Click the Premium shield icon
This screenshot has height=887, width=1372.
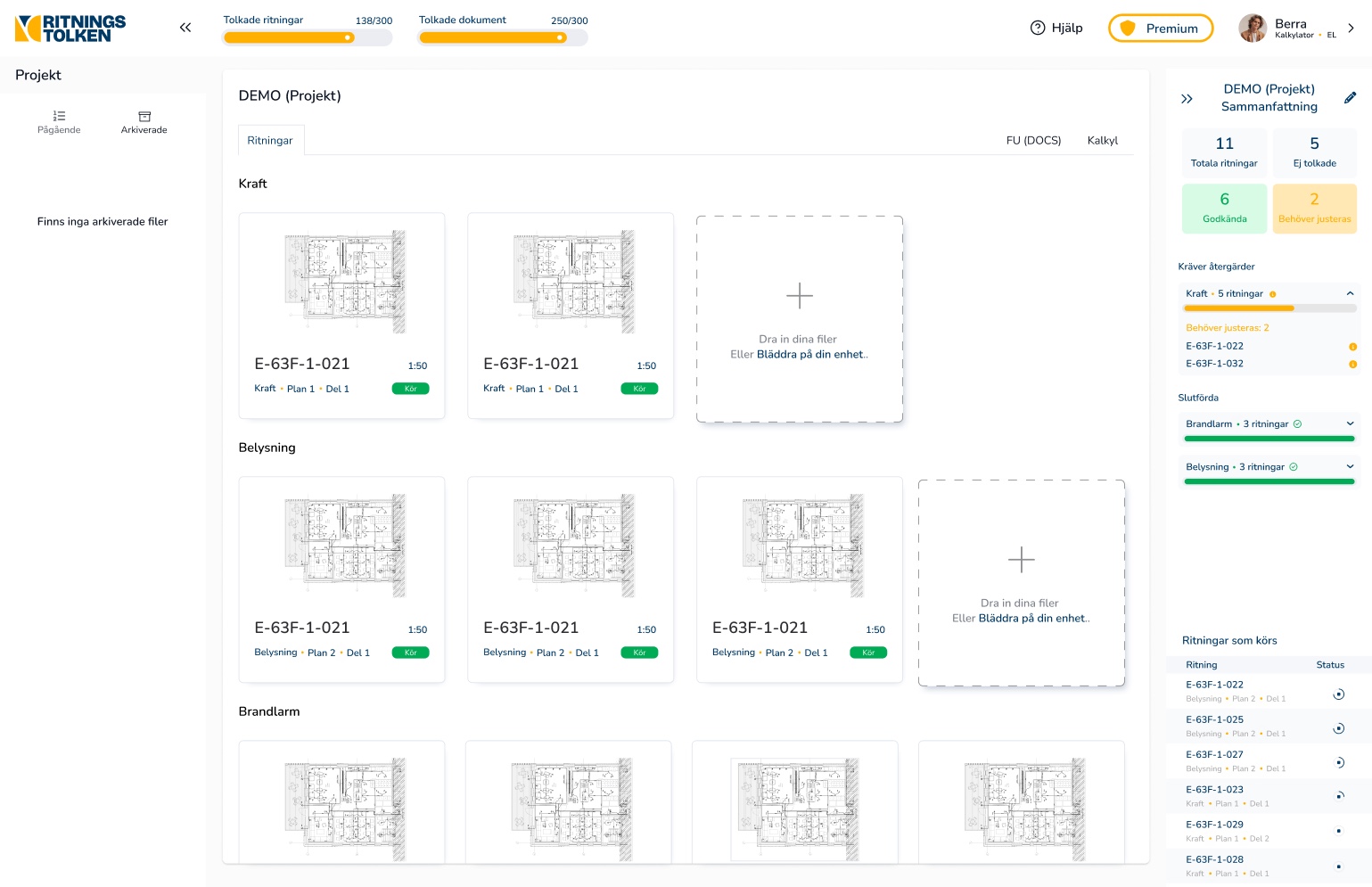click(x=1128, y=29)
